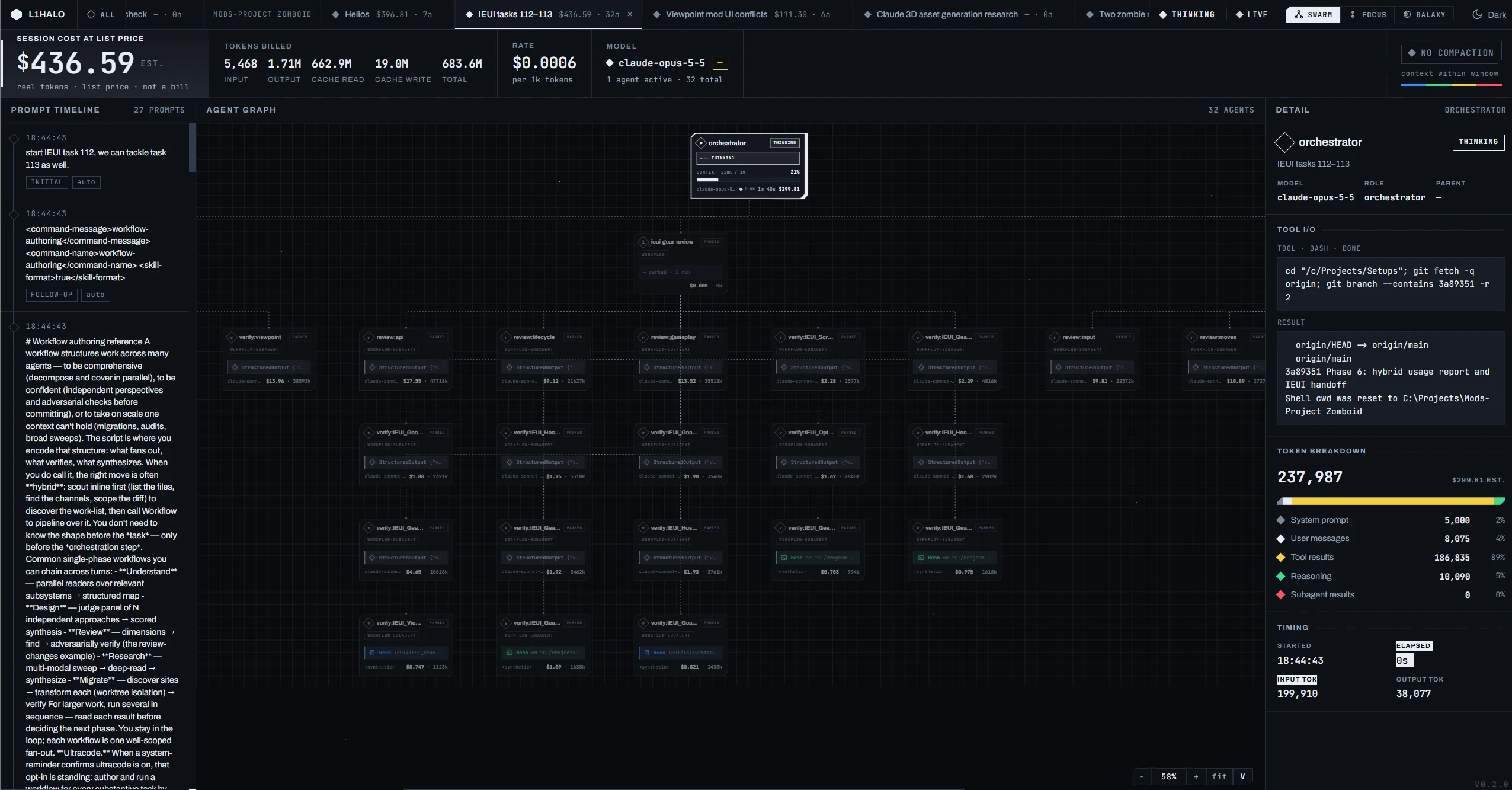This screenshot has height=790, width=1512.
Task: Click the orchestrator diamond icon in Detail panel
Action: (1284, 142)
